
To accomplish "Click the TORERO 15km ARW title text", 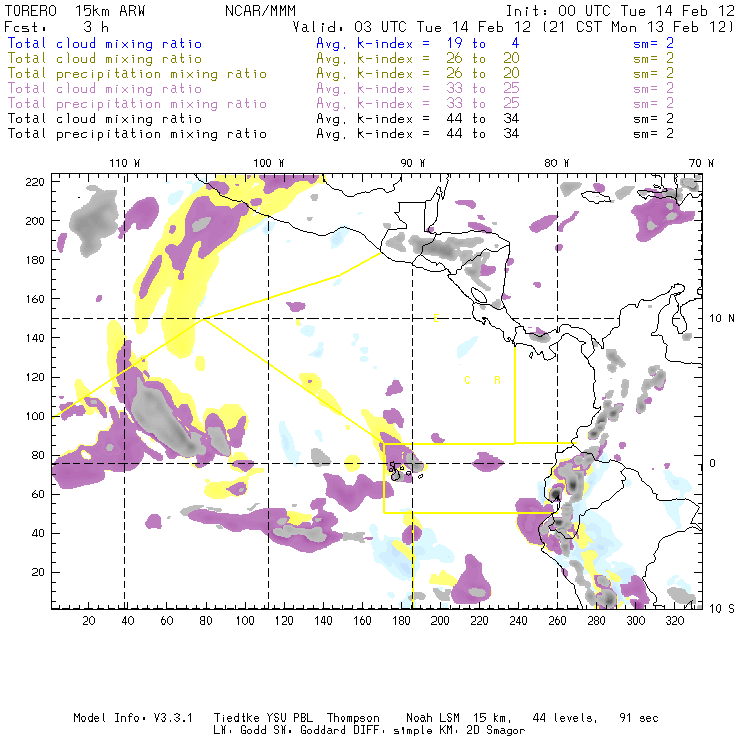I will click(75, 11).
